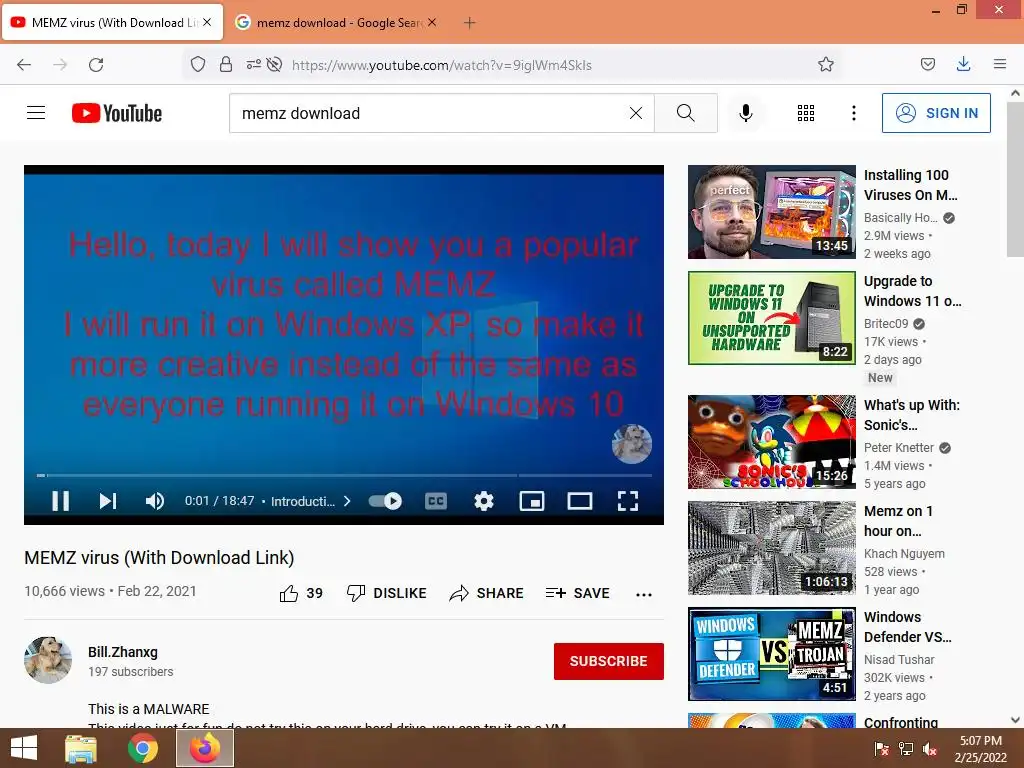Viewport: 1024px width, 768px height.
Task: Mute the video player volume
Action: click(x=155, y=501)
